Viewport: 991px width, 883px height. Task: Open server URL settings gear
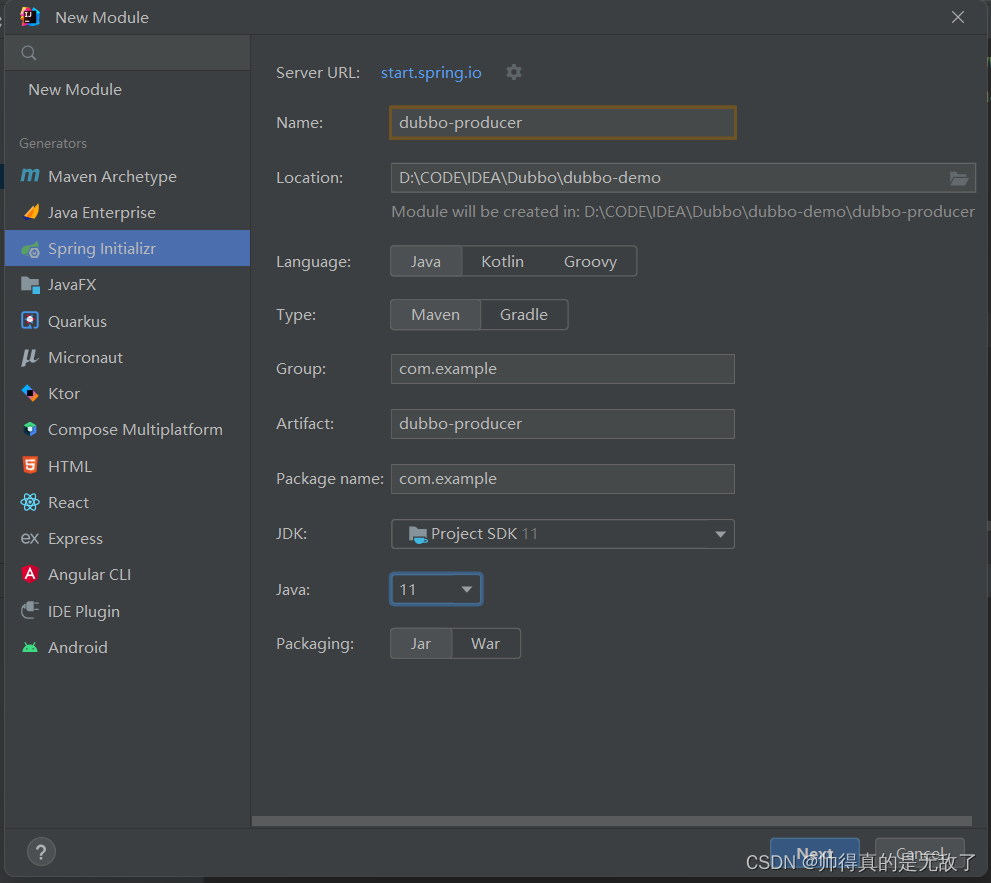click(514, 72)
